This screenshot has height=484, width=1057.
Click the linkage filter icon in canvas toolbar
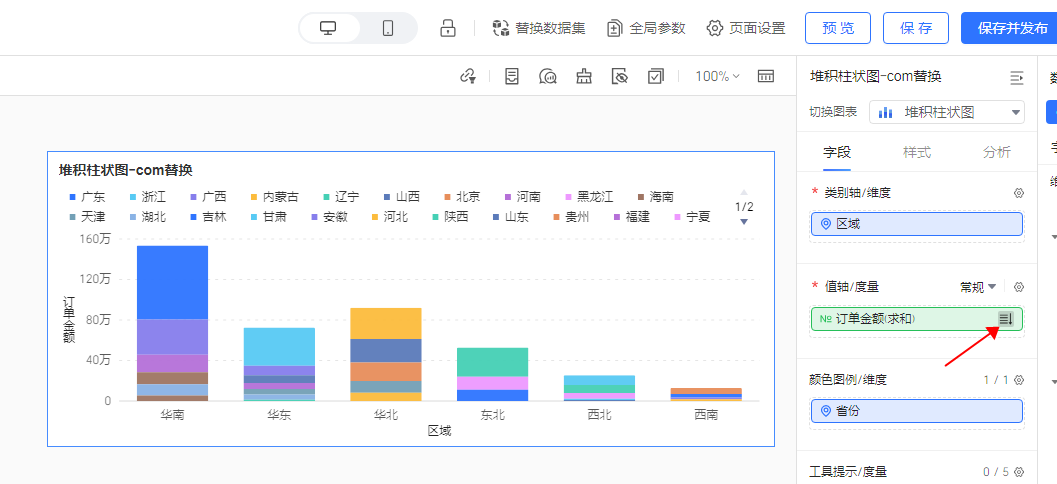point(467,76)
